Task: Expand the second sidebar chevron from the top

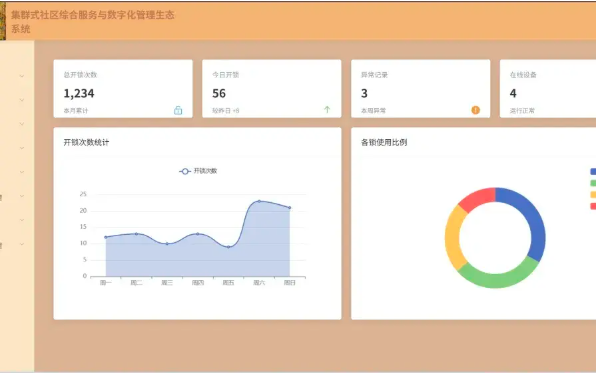Action: 22,100
